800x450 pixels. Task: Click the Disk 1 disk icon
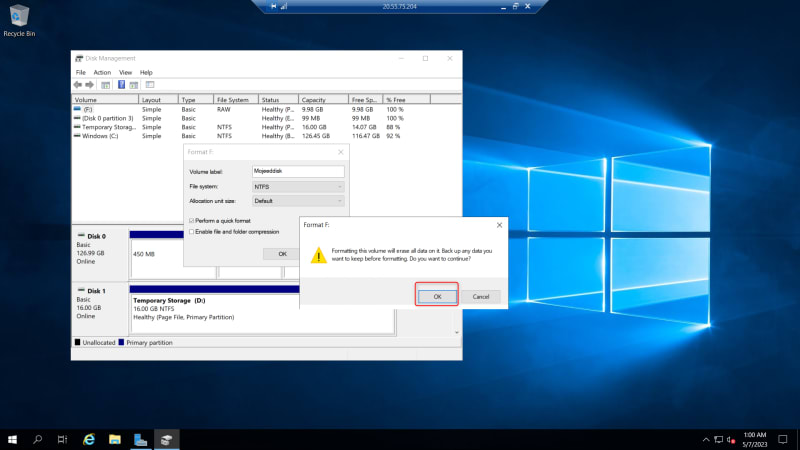point(81,290)
